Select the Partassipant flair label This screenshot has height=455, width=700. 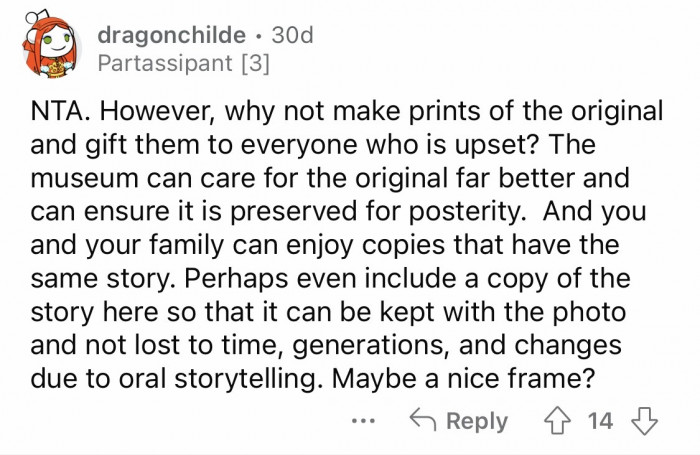(x=160, y=62)
